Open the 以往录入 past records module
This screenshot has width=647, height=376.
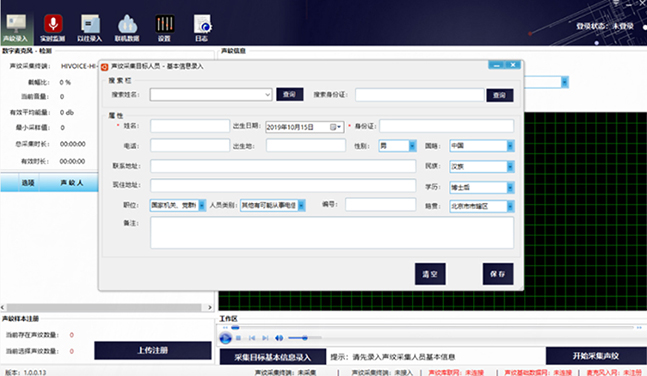point(90,28)
